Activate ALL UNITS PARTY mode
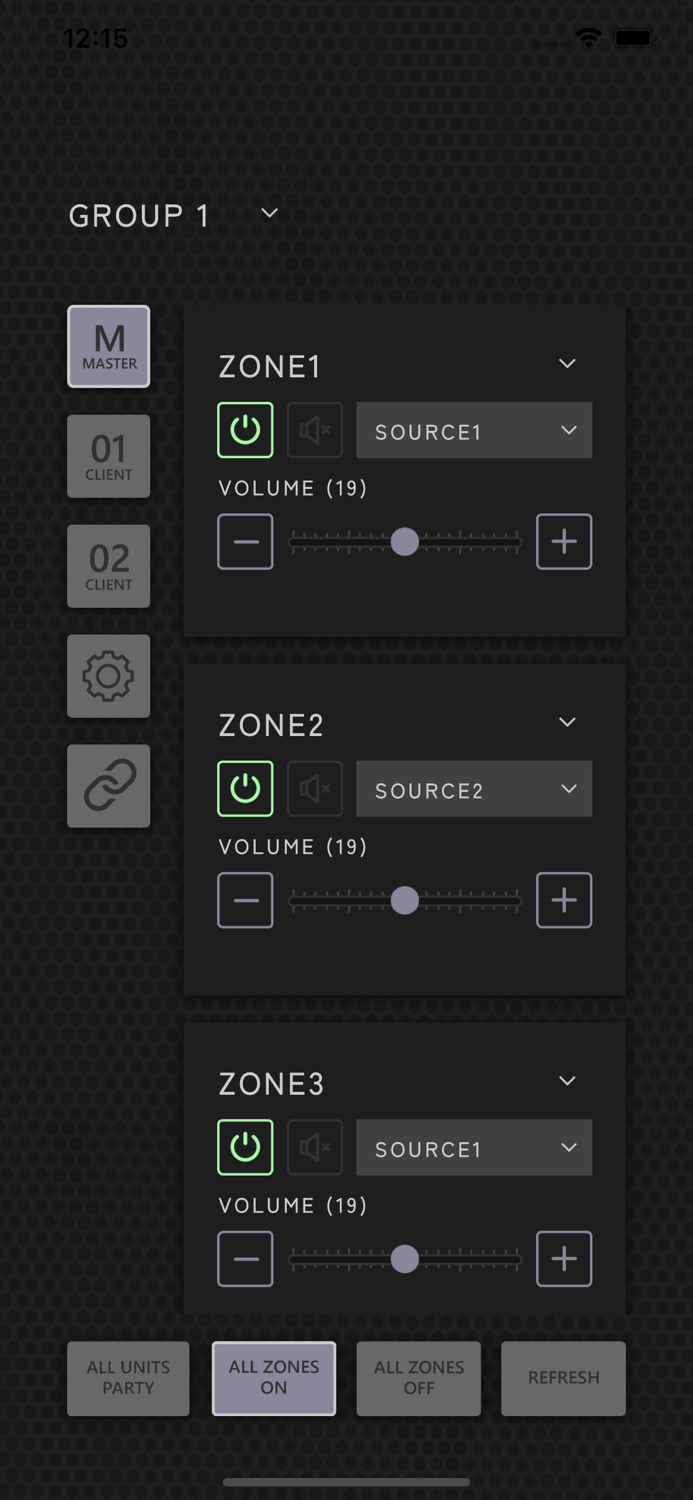 click(128, 1378)
